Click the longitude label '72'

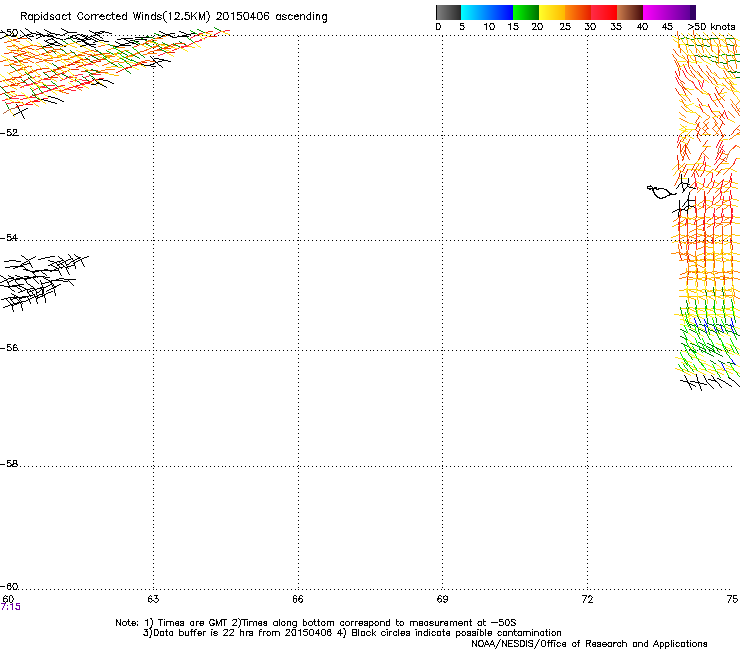click(587, 599)
